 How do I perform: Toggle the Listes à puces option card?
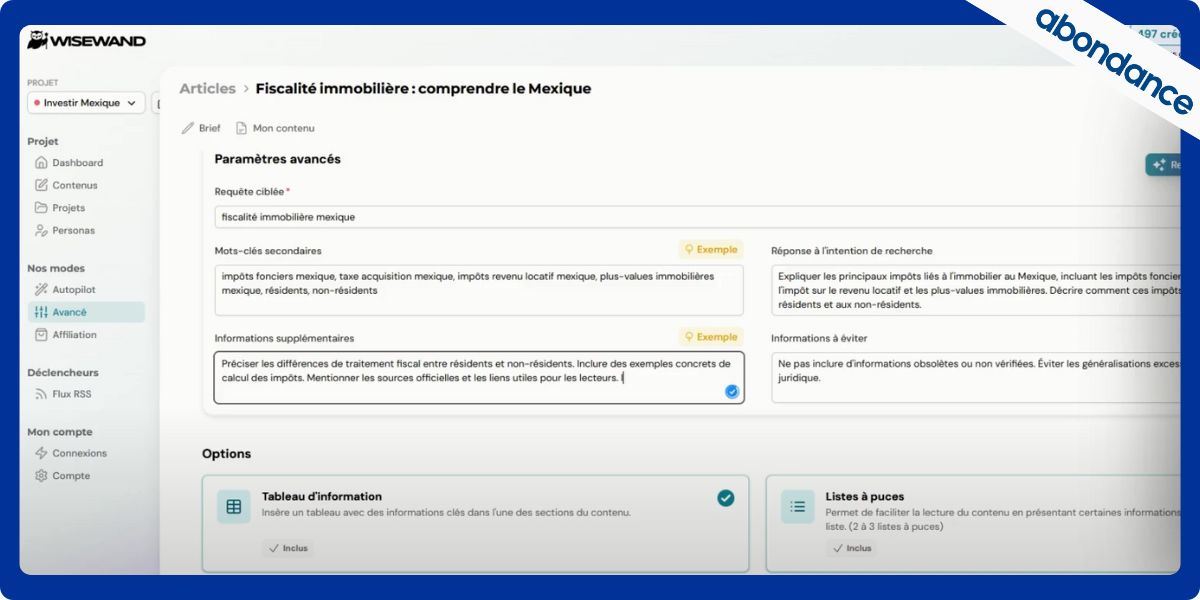(970, 522)
